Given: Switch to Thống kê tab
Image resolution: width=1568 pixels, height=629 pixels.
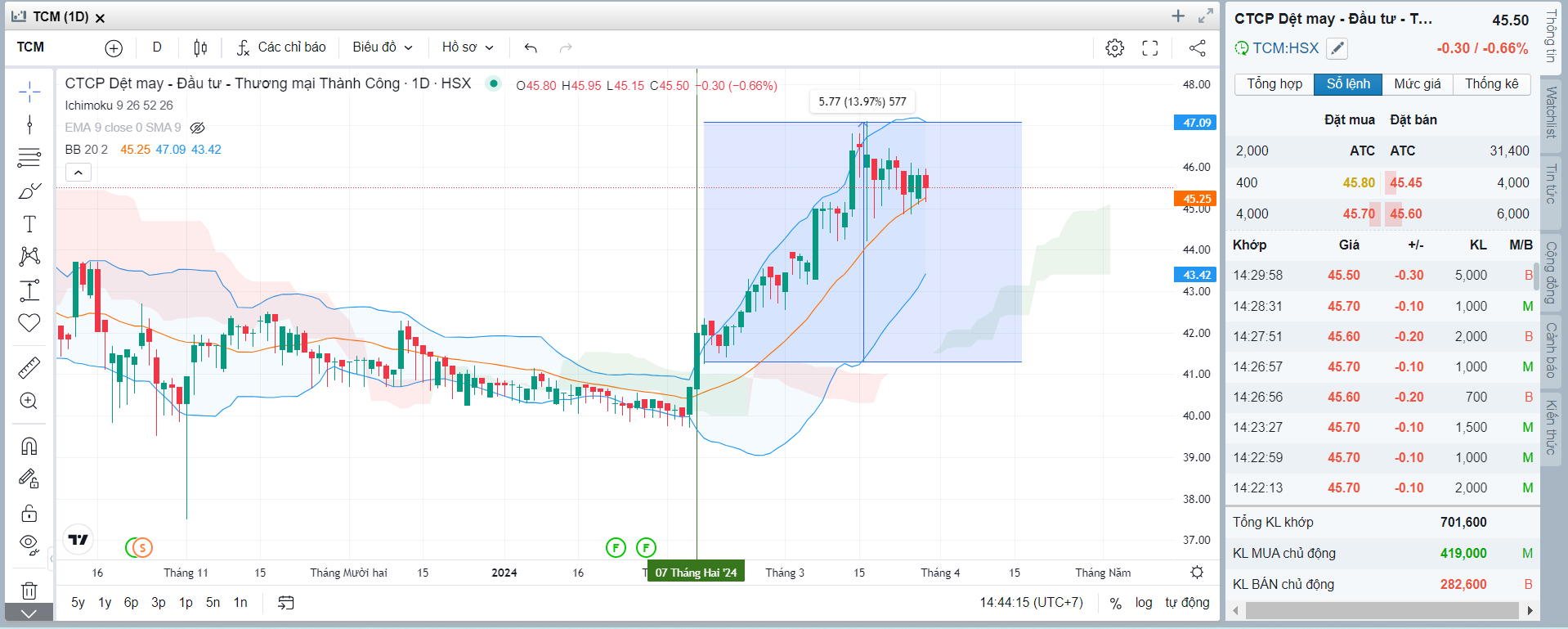Looking at the screenshot, I should point(1491,84).
